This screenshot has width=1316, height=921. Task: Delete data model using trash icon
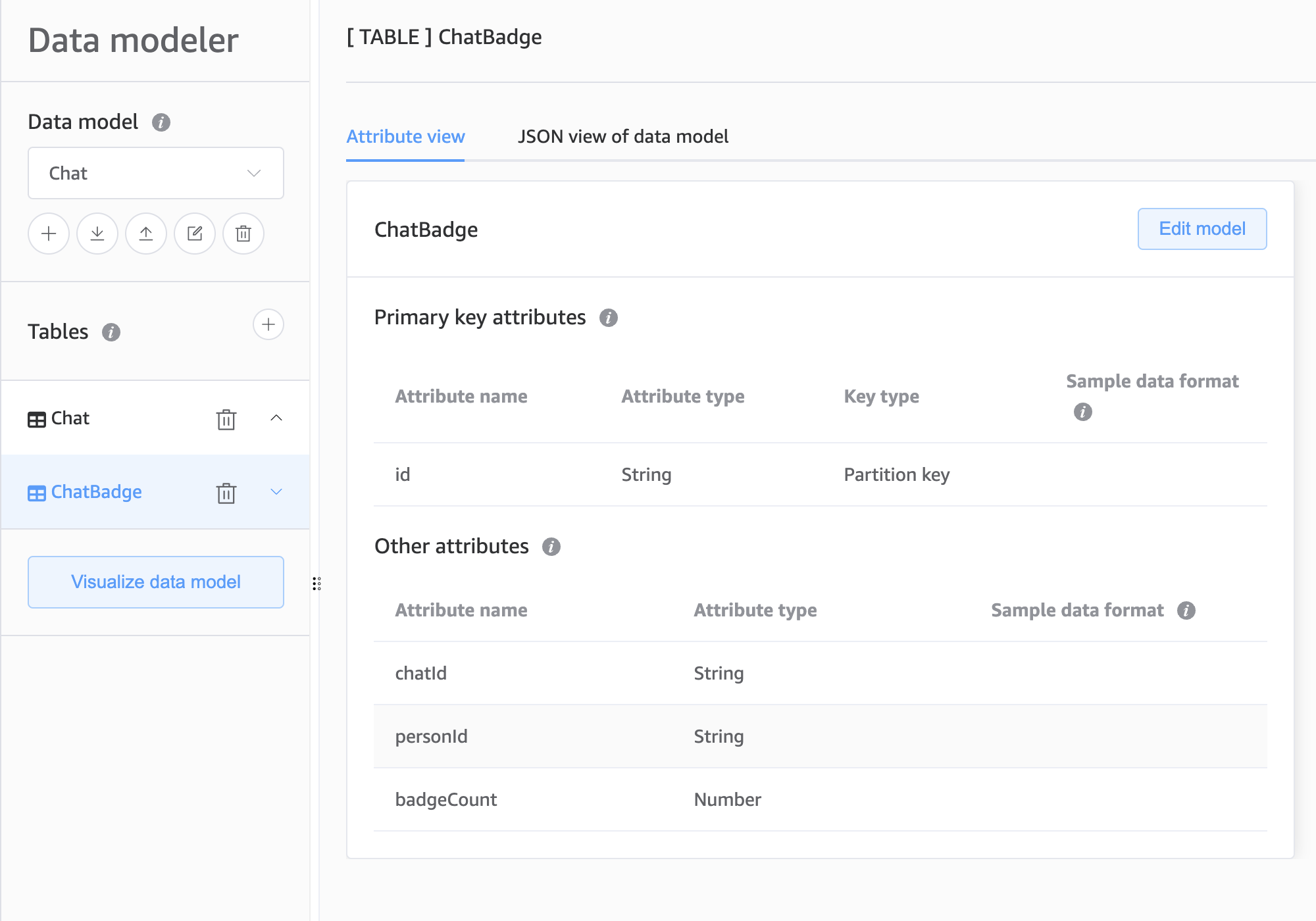243,234
